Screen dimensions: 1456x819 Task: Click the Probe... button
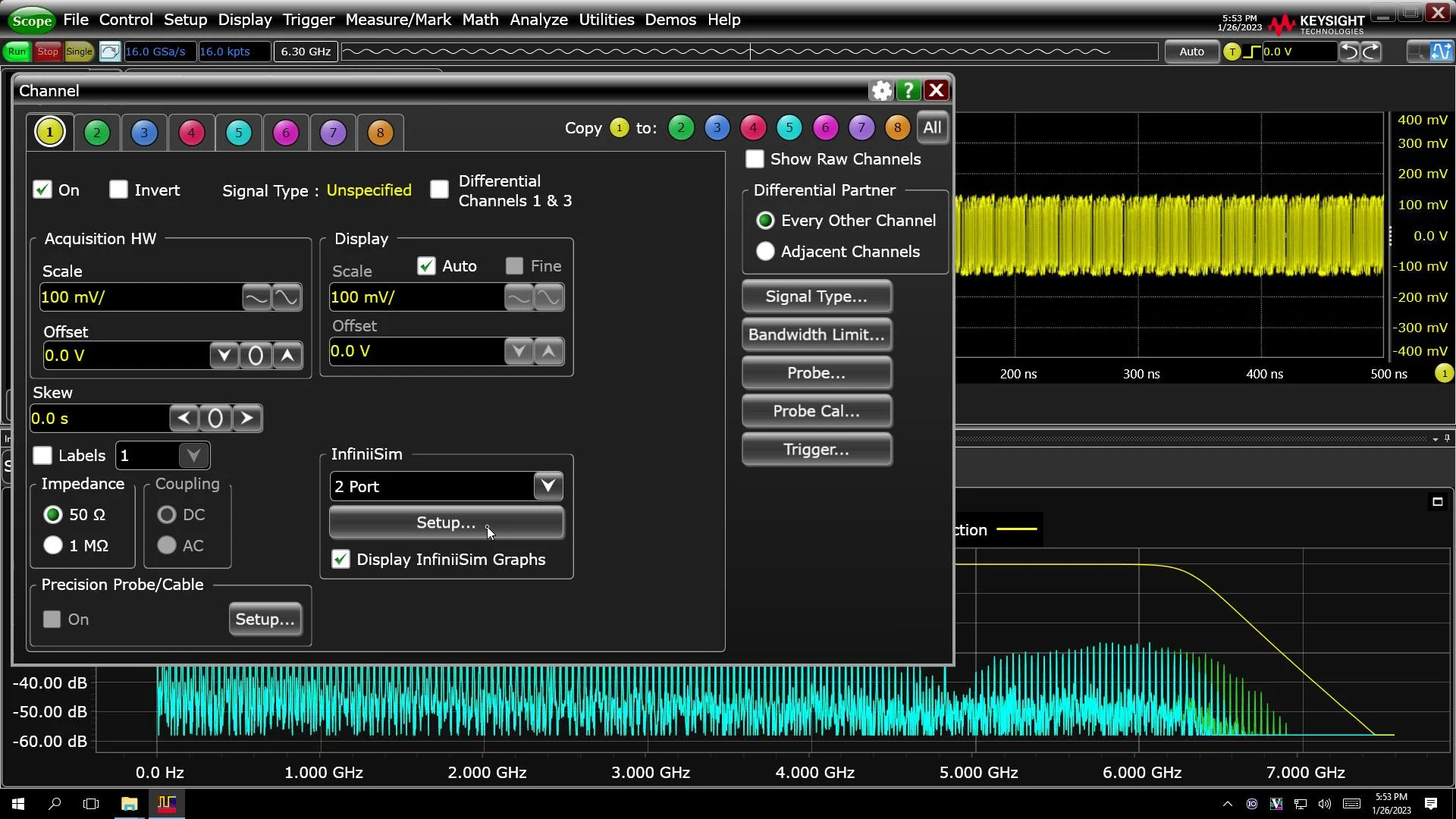point(817,373)
